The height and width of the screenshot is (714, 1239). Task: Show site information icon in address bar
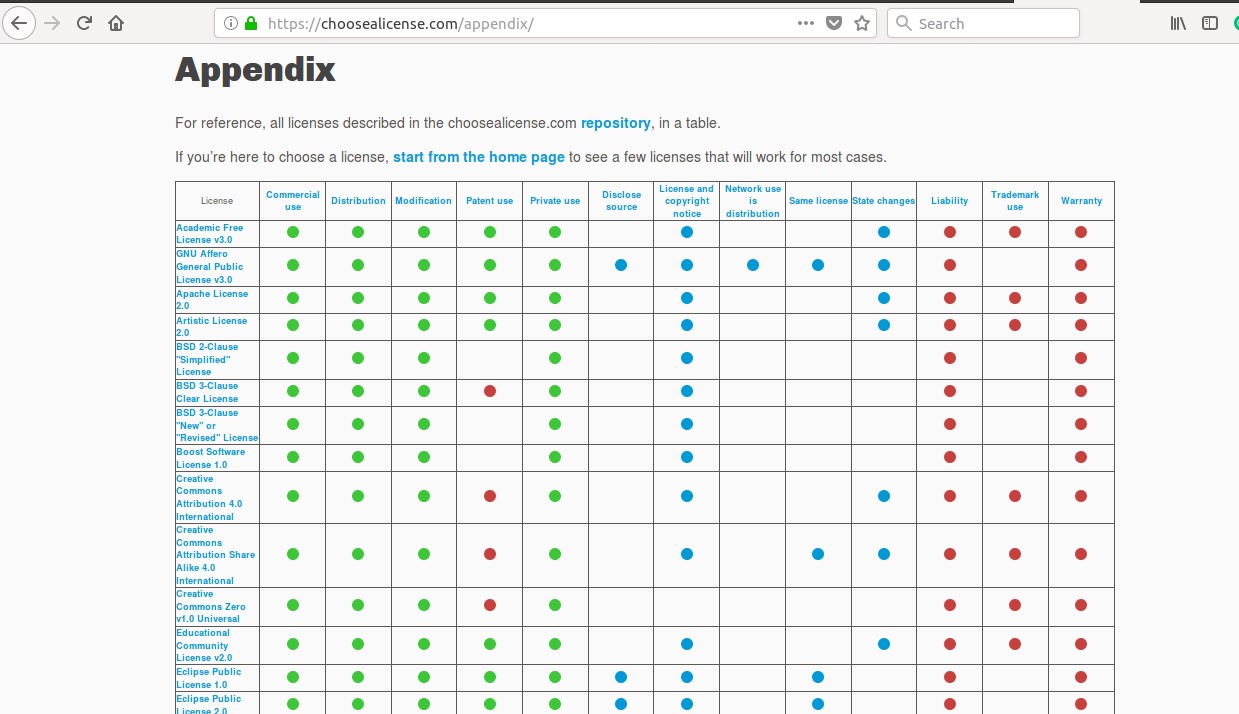click(x=231, y=23)
